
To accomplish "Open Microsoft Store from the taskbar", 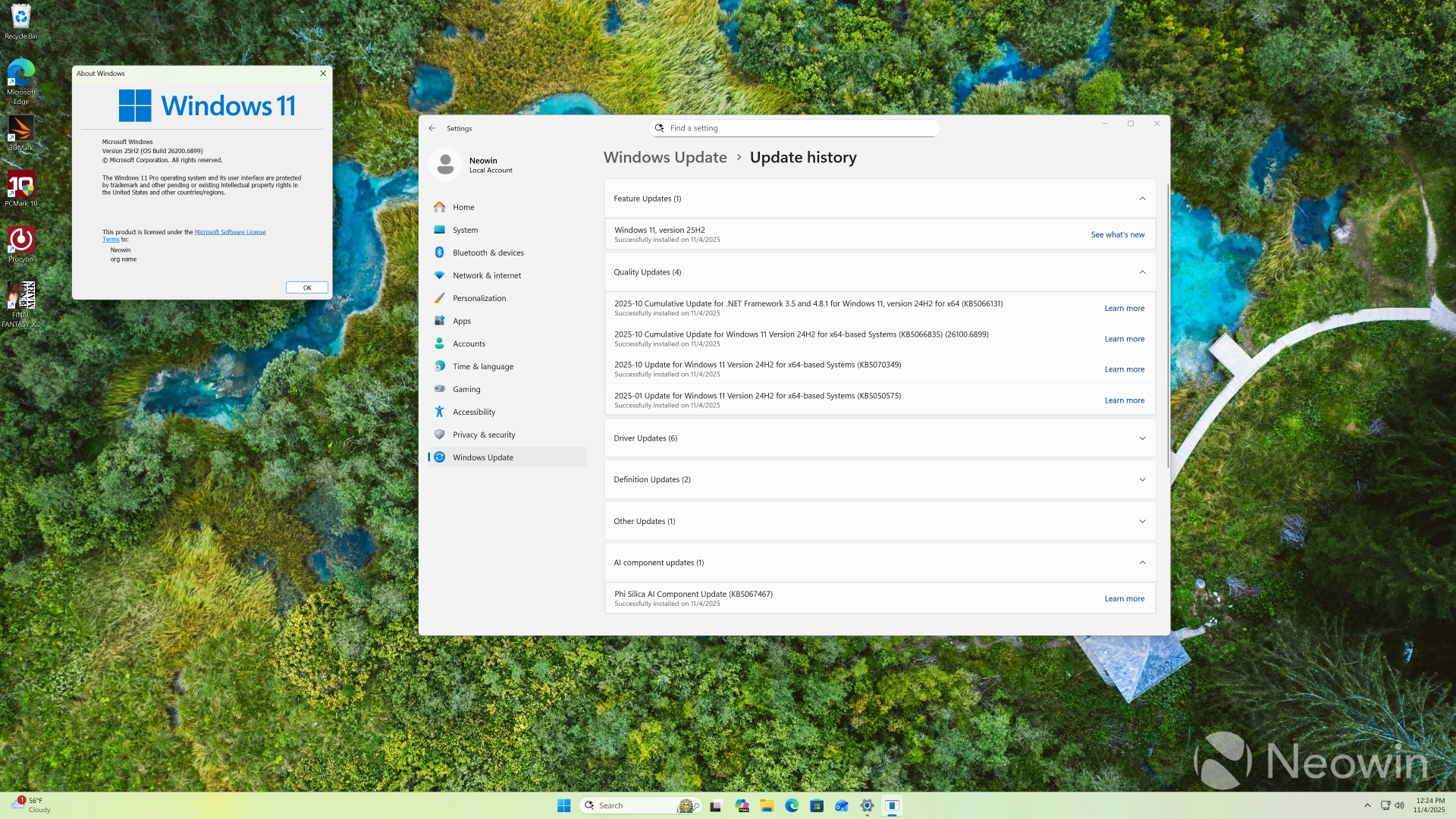I will 817,805.
